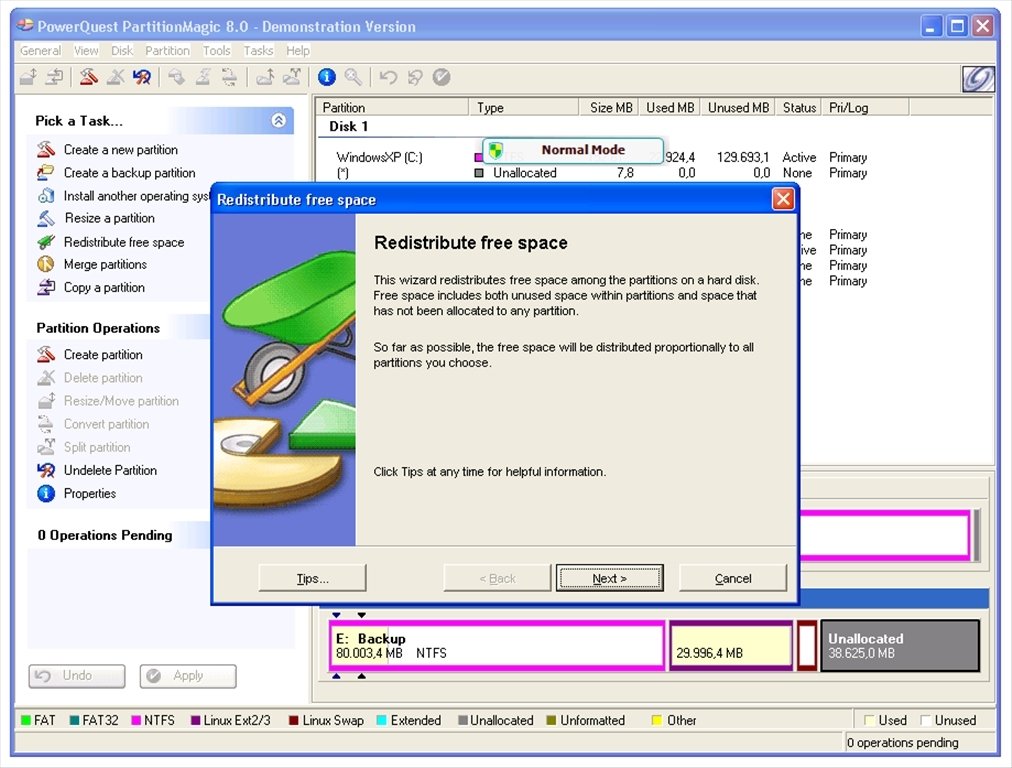Screen dimensions: 1012x768
Task: Click the Create a backup partition icon
Action: (46, 172)
